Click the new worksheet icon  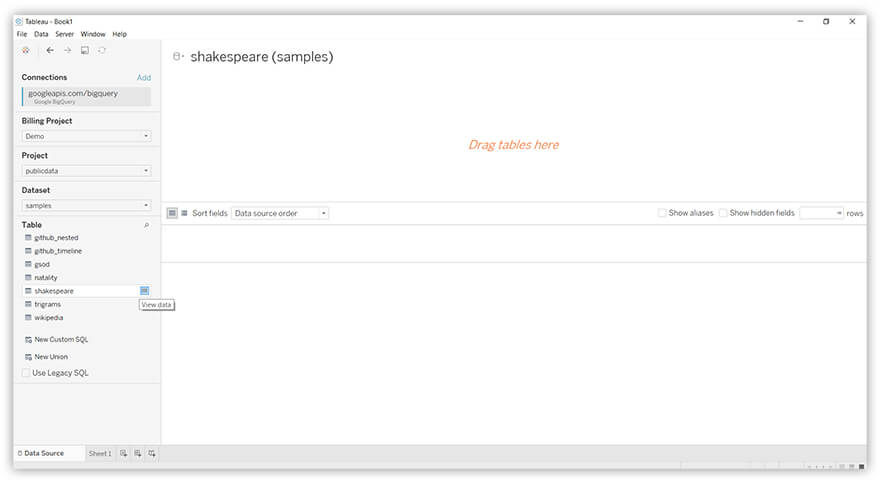click(x=123, y=454)
